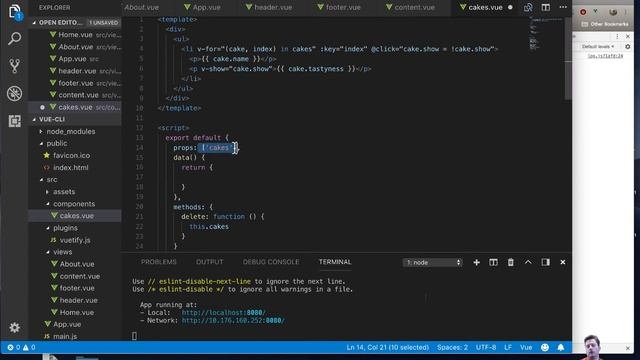The width and height of the screenshot is (640, 360).
Task: Open feedback smiley in status bar
Action: pos(545,347)
